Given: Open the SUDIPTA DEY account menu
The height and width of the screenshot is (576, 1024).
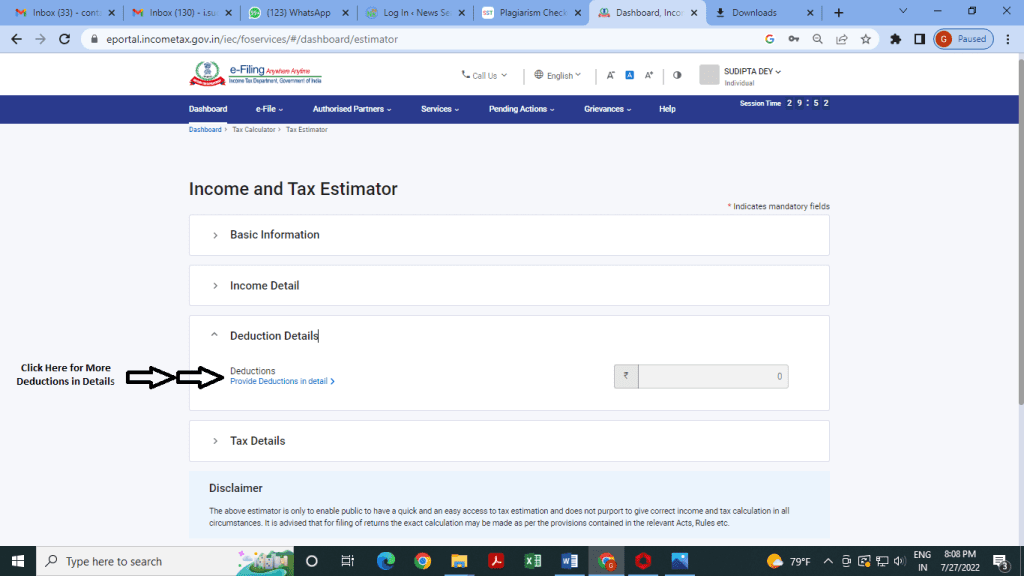Looking at the screenshot, I should (x=752, y=71).
